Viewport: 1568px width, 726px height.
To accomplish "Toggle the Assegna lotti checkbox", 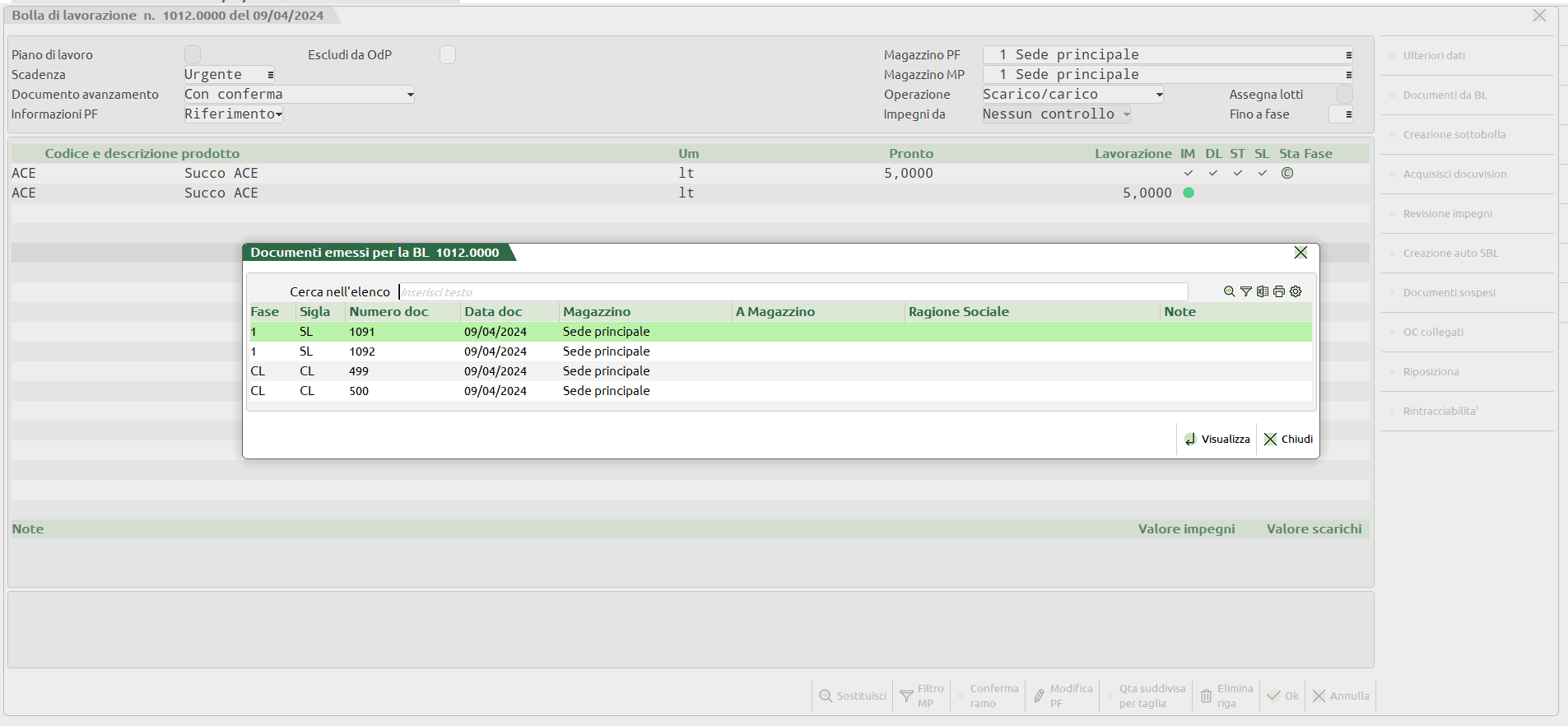I will click(x=1345, y=95).
